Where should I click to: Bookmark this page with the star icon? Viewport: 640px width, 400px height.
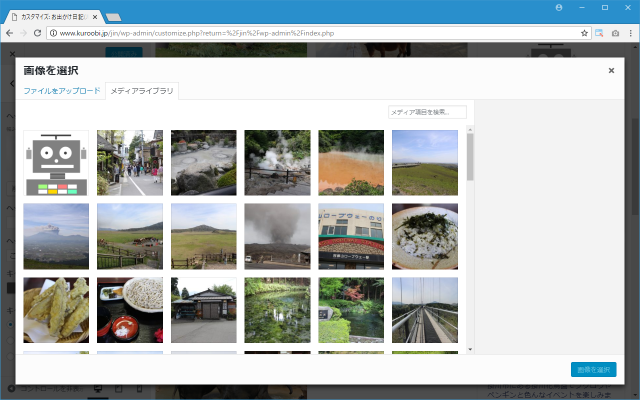[x=584, y=33]
